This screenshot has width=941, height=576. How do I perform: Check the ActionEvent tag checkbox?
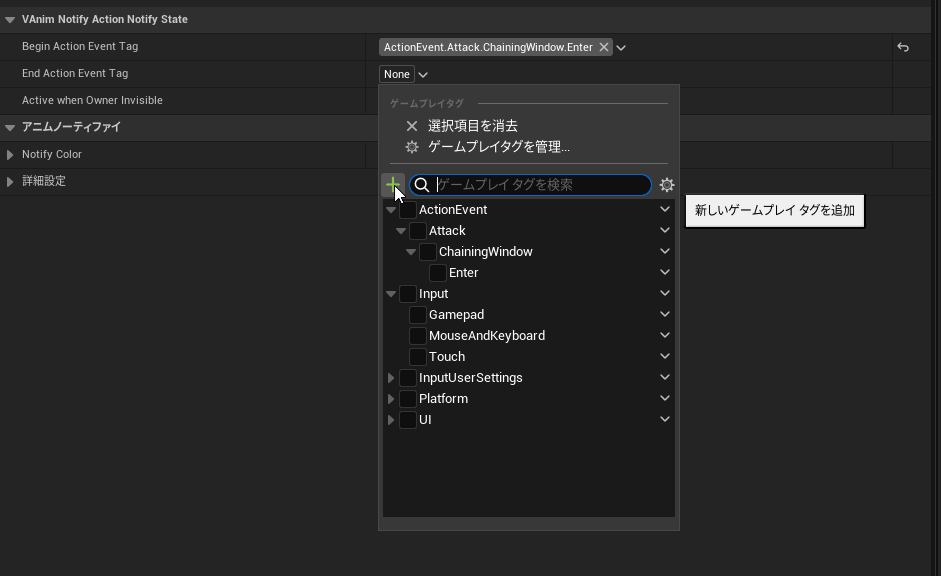click(408, 210)
